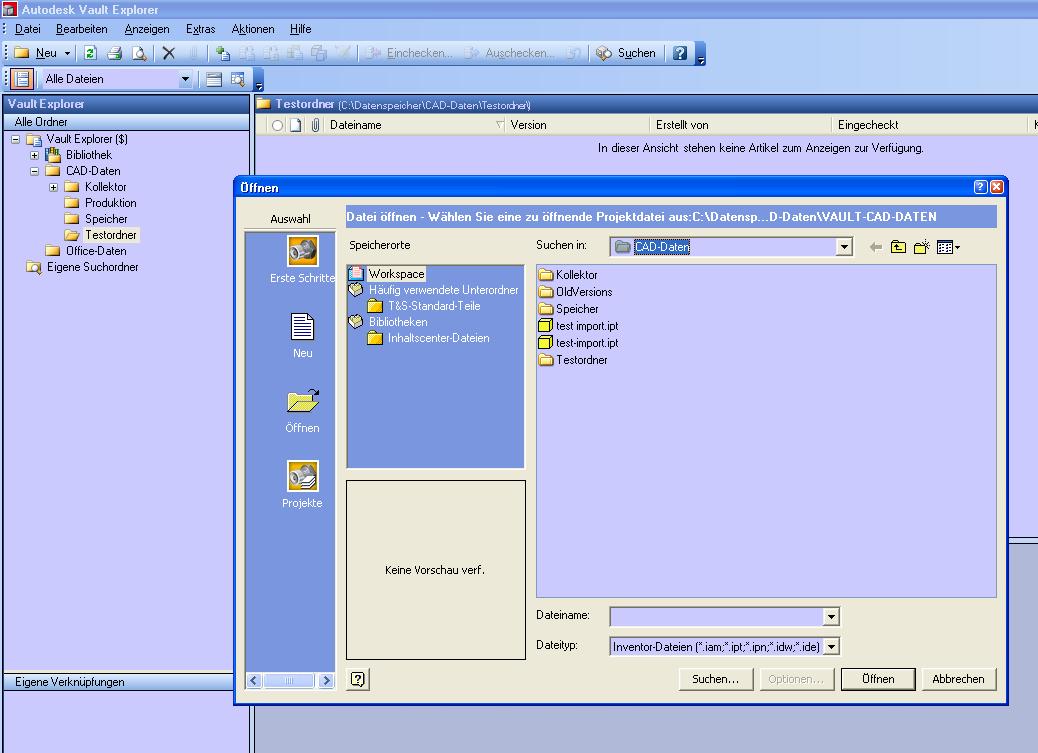Open the Extras menu
Viewport: 1038px width, 753px height.
click(201, 29)
